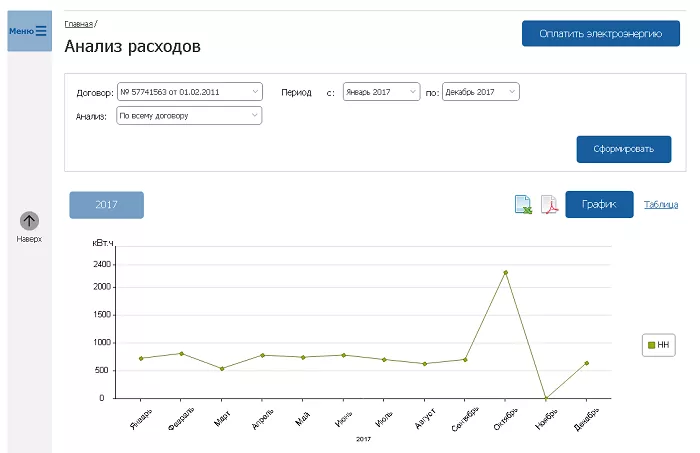
Task: Follow the Главная breadcrumb link
Action: pos(78,22)
